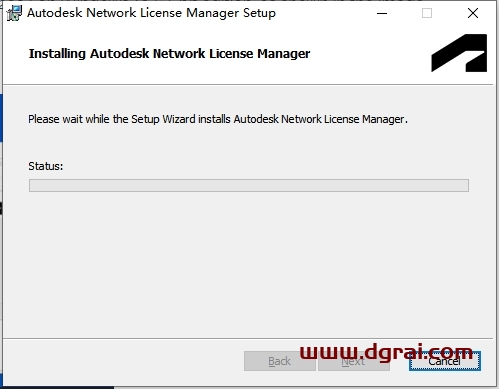Click the bold Installing Autodesk Network License Manager heading
The image size is (499, 389).
169,54
